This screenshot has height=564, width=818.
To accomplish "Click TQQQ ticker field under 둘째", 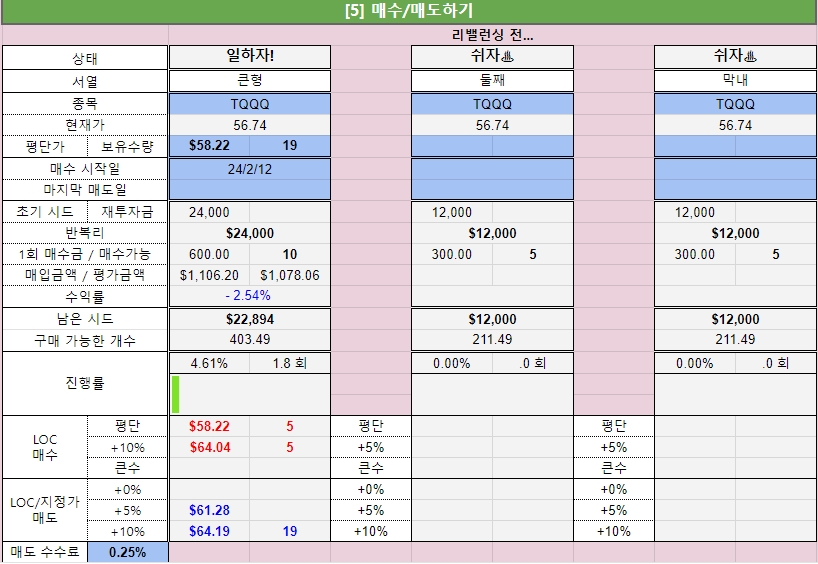I will tap(492, 104).
